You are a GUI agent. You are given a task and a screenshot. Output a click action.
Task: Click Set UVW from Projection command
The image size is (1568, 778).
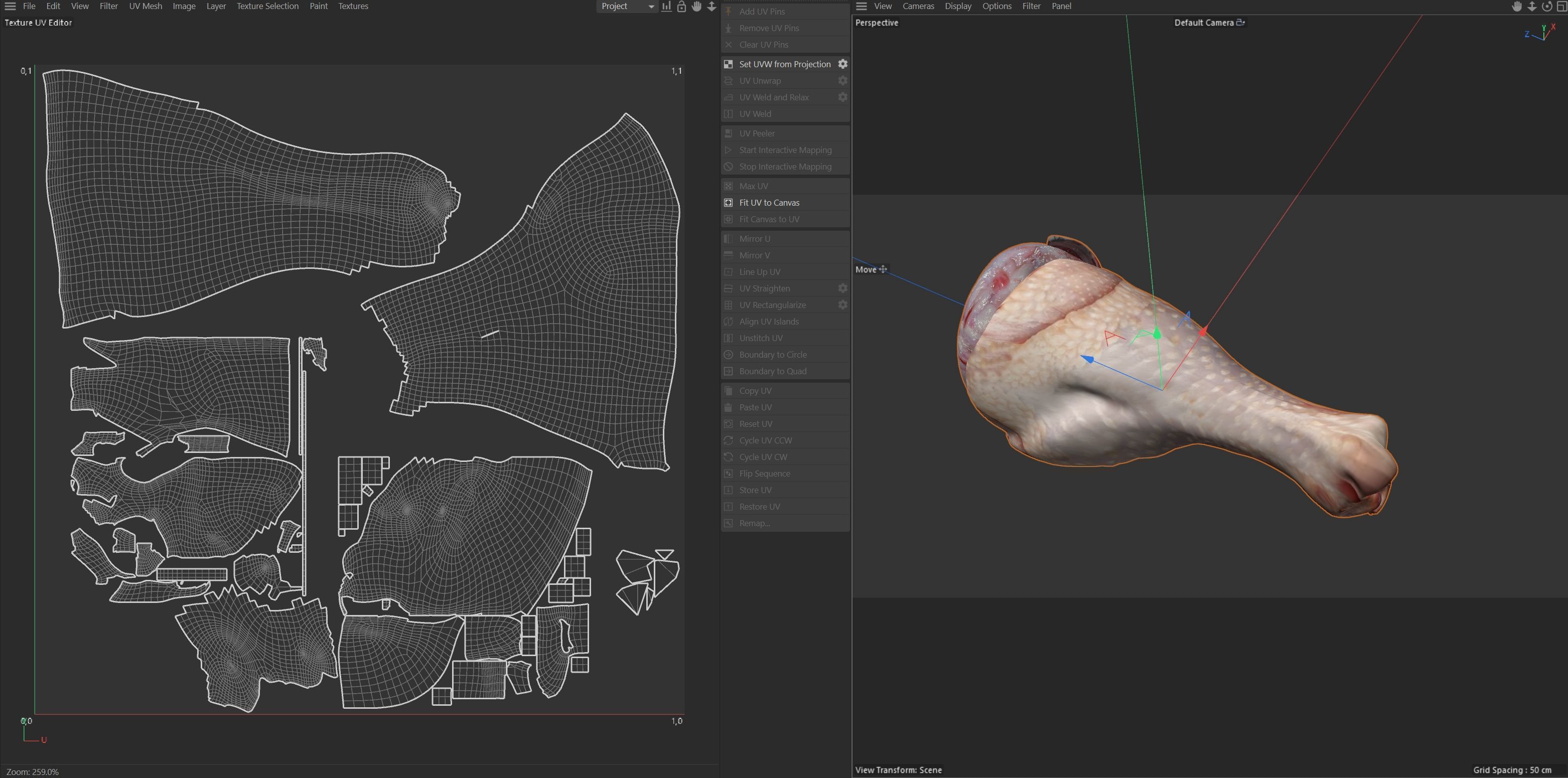tap(784, 64)
